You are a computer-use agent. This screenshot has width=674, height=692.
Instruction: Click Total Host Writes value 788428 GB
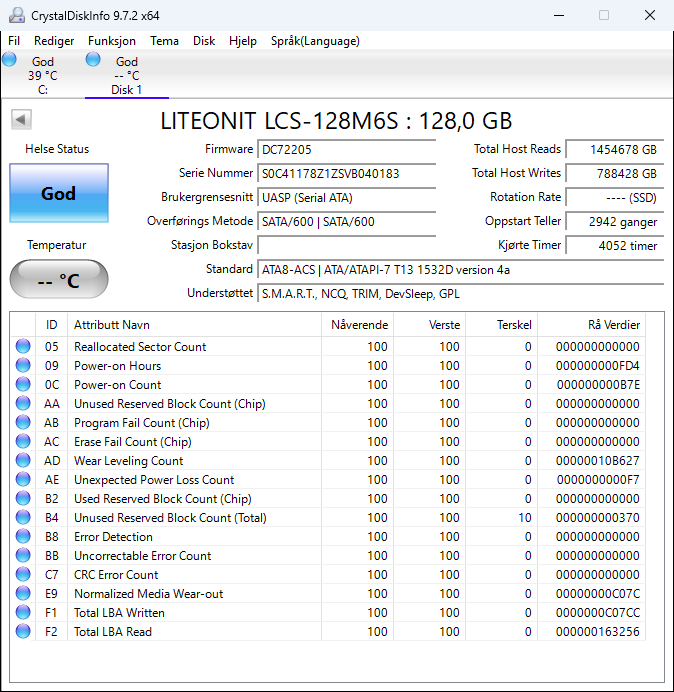(x=615, y=173)
